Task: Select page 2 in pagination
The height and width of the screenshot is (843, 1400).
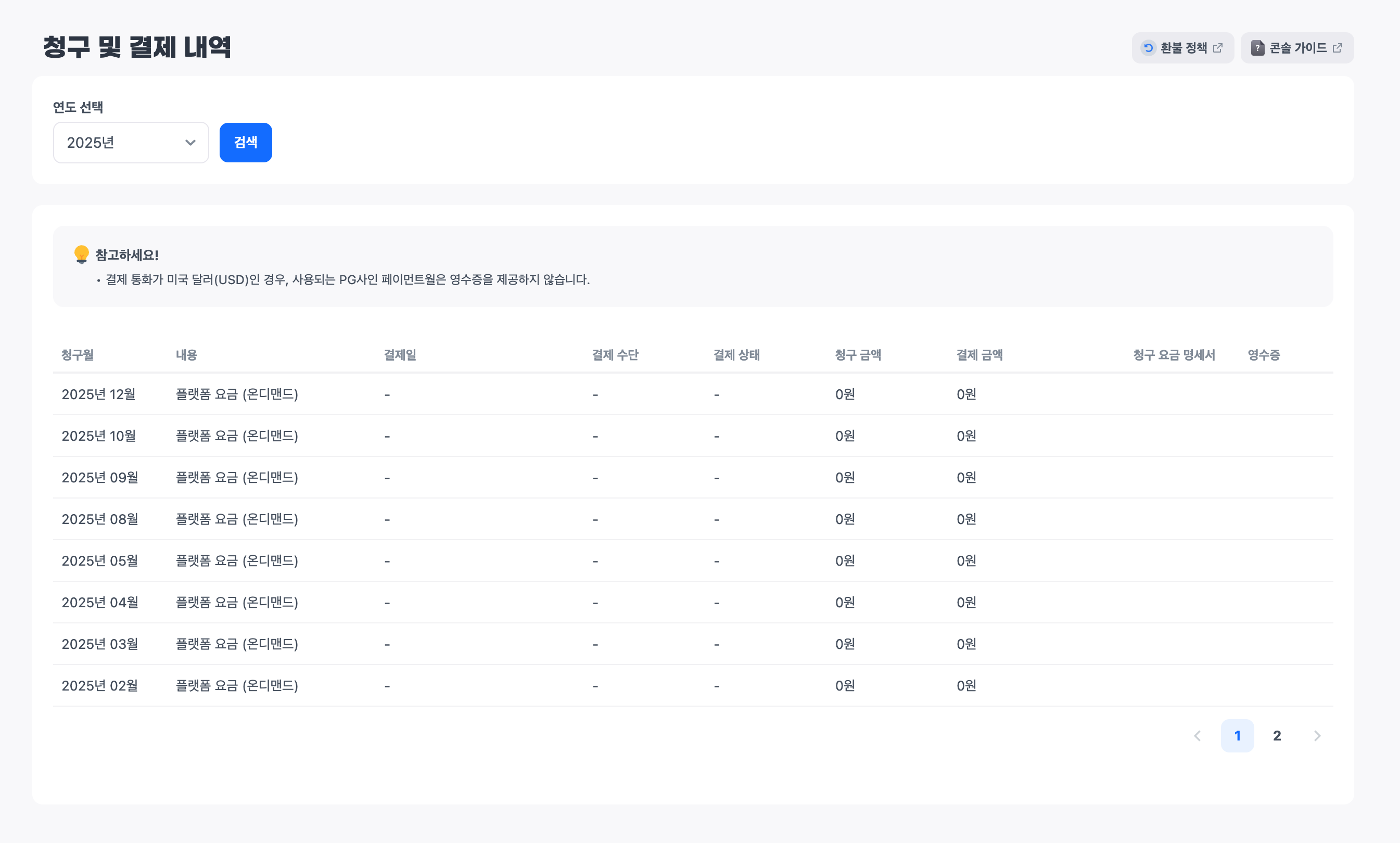Action: [x=1277, y=736]
